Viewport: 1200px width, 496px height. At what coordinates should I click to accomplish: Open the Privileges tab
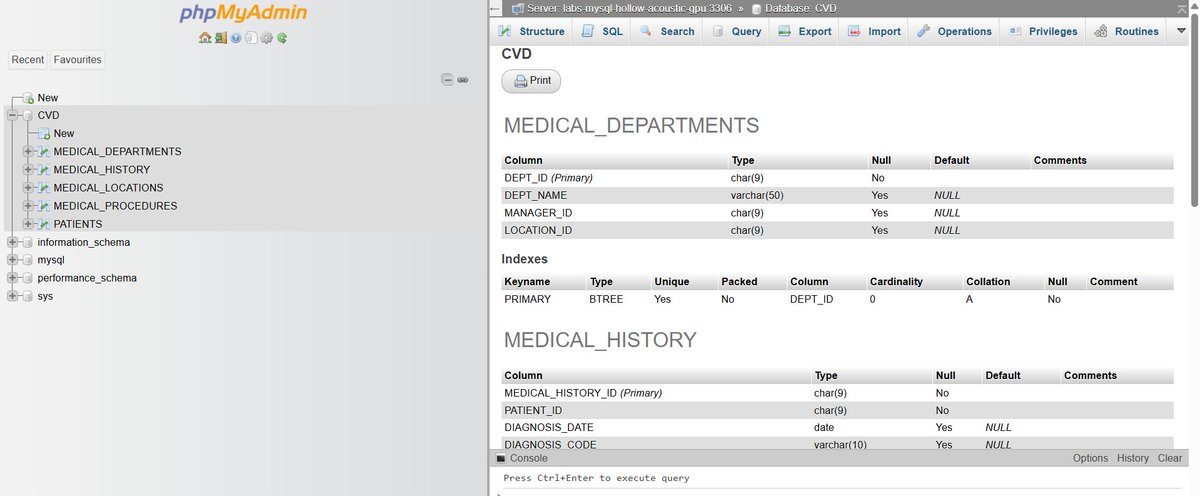1043,31
